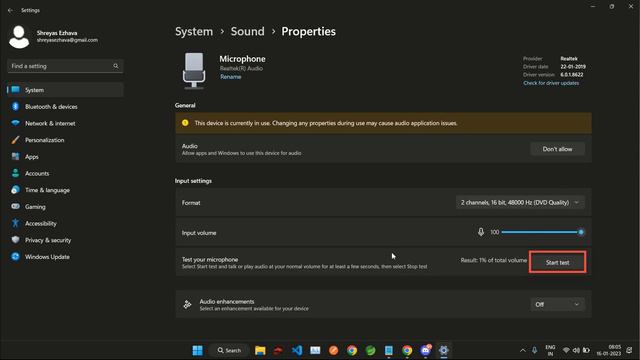Check for driver updates
The image size is (640, 360).
coord(551,83)
